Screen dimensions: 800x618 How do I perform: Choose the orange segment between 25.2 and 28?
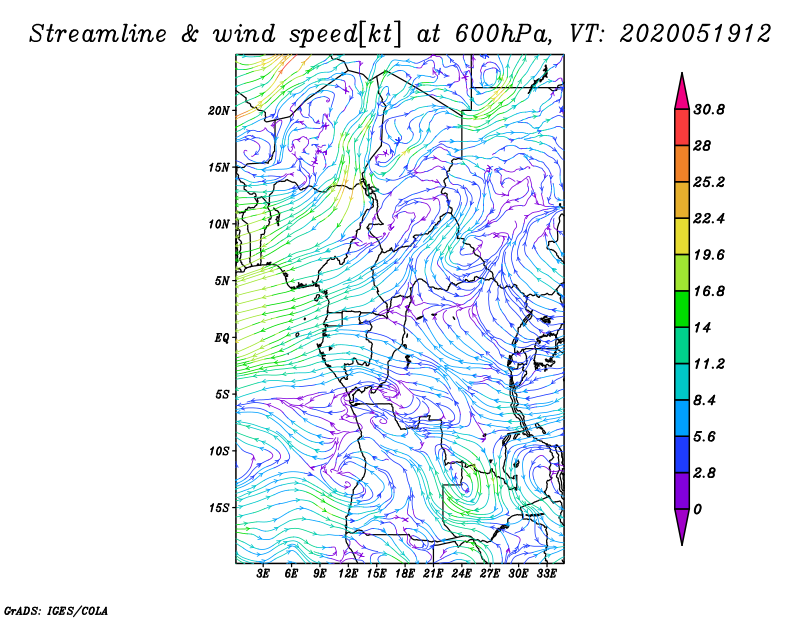[682, 164]
